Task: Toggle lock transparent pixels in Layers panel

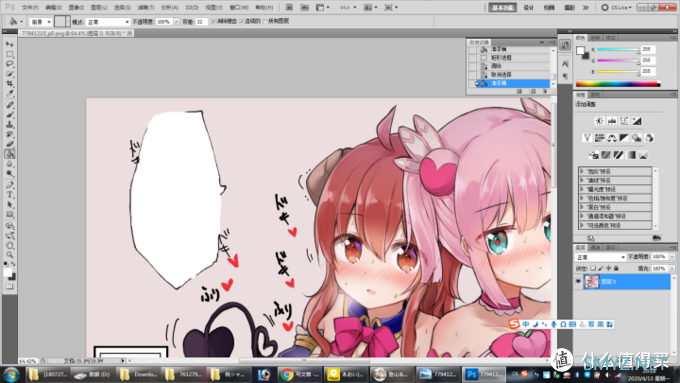Action: (593, 268)
